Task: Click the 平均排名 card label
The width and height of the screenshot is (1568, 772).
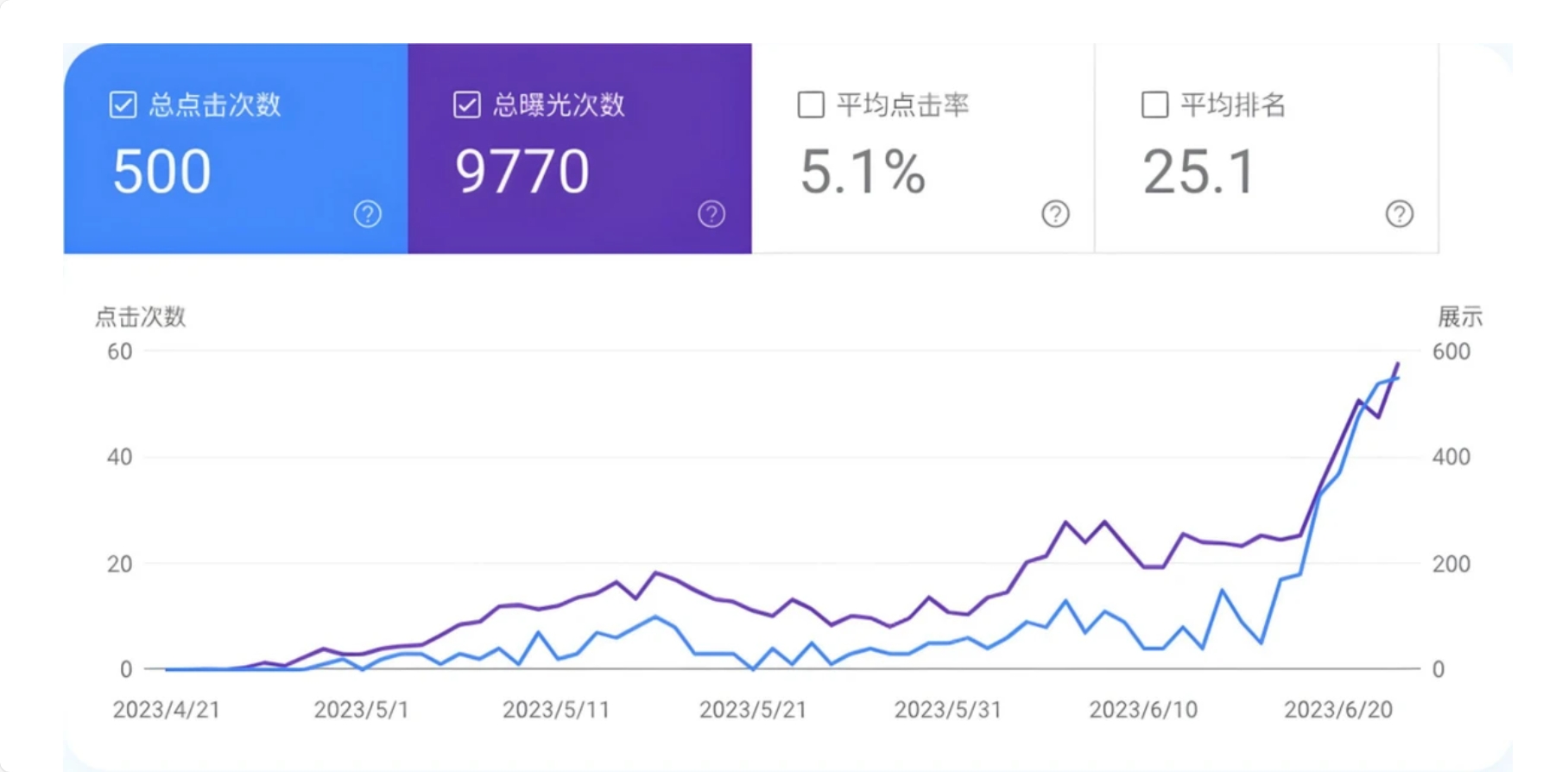Action: pyautogui.click(x=1233, y=105)
